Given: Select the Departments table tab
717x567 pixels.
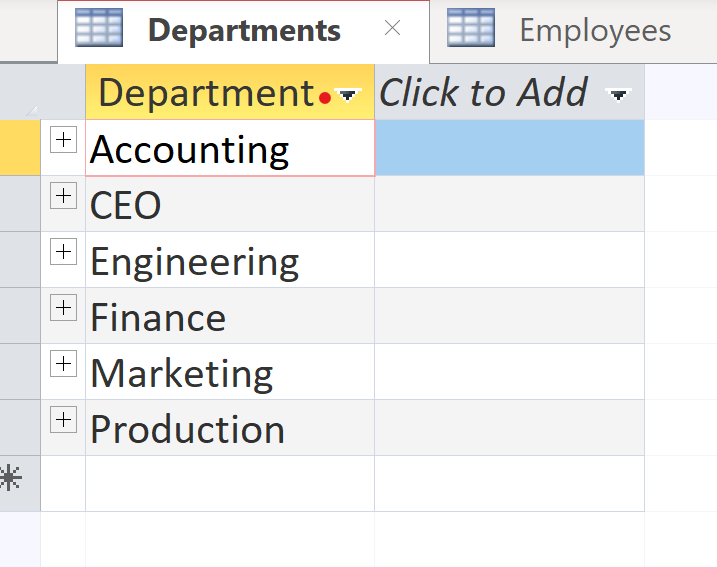Looking at the screenshot, I should [244, 31].
